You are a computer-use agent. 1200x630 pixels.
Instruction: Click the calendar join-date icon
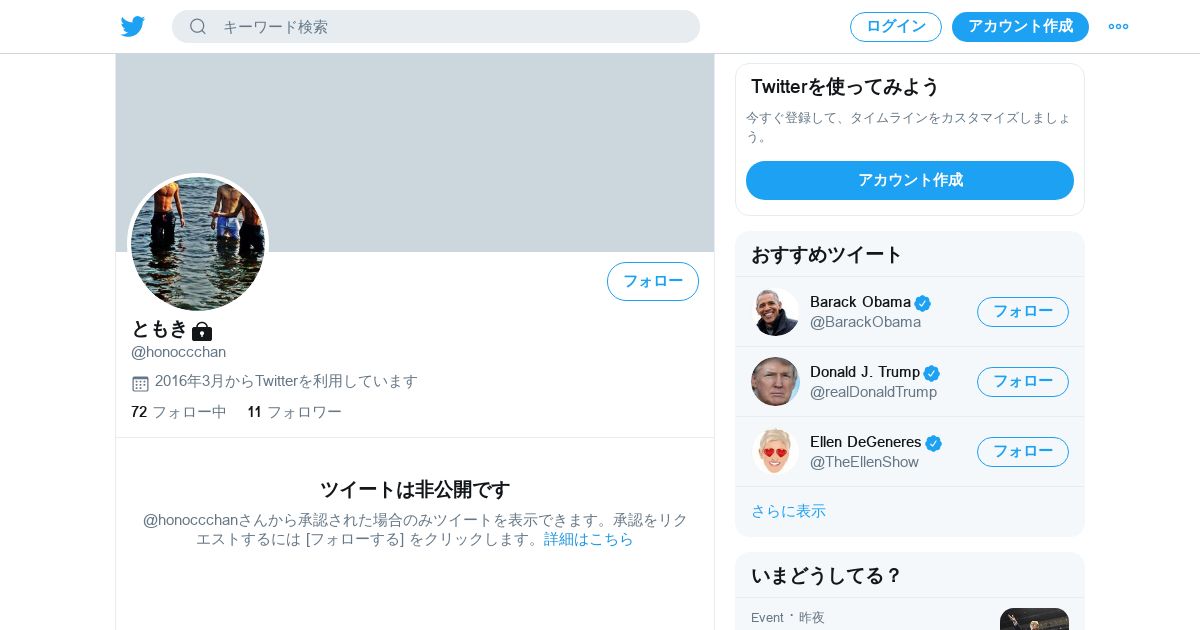140,383
